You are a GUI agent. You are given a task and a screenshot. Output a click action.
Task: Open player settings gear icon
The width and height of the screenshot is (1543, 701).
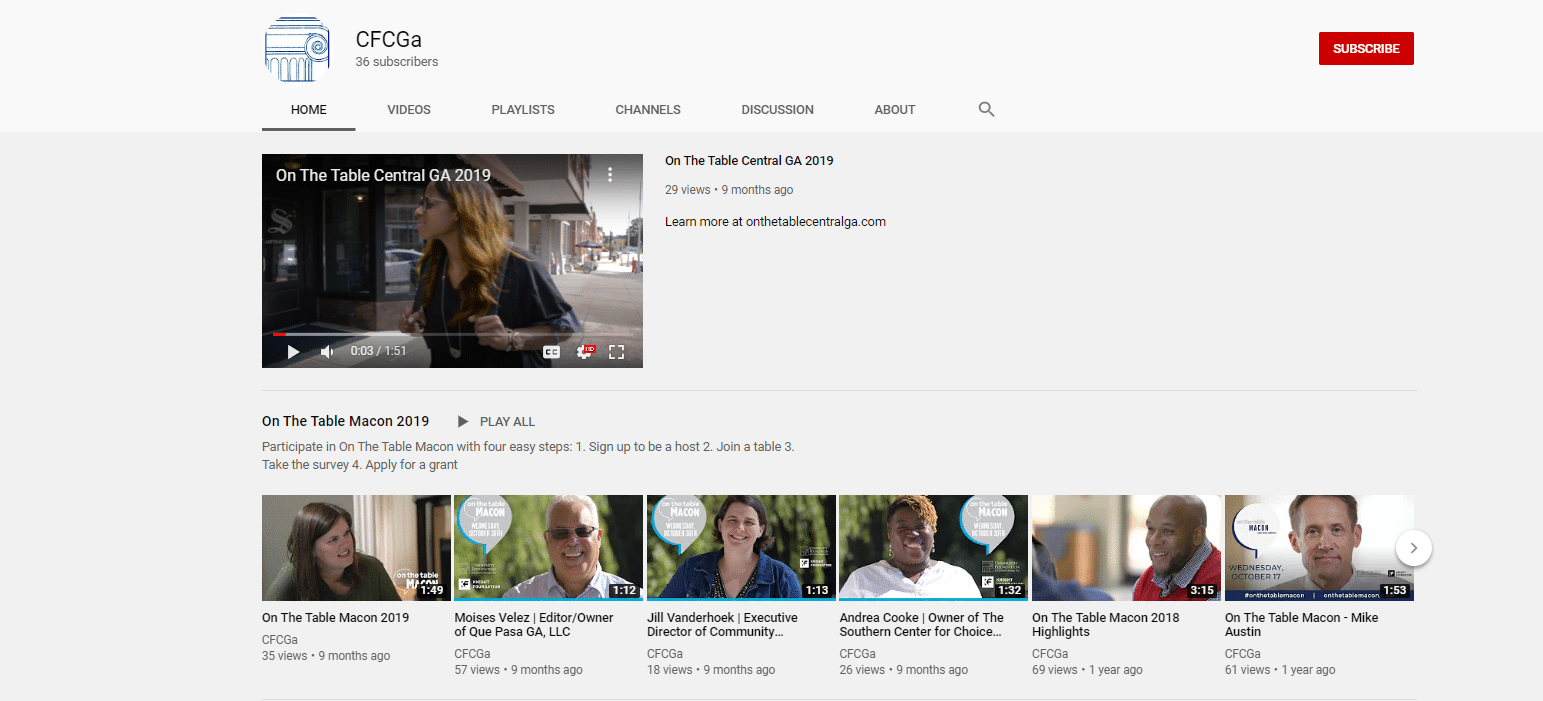point(585,352)
